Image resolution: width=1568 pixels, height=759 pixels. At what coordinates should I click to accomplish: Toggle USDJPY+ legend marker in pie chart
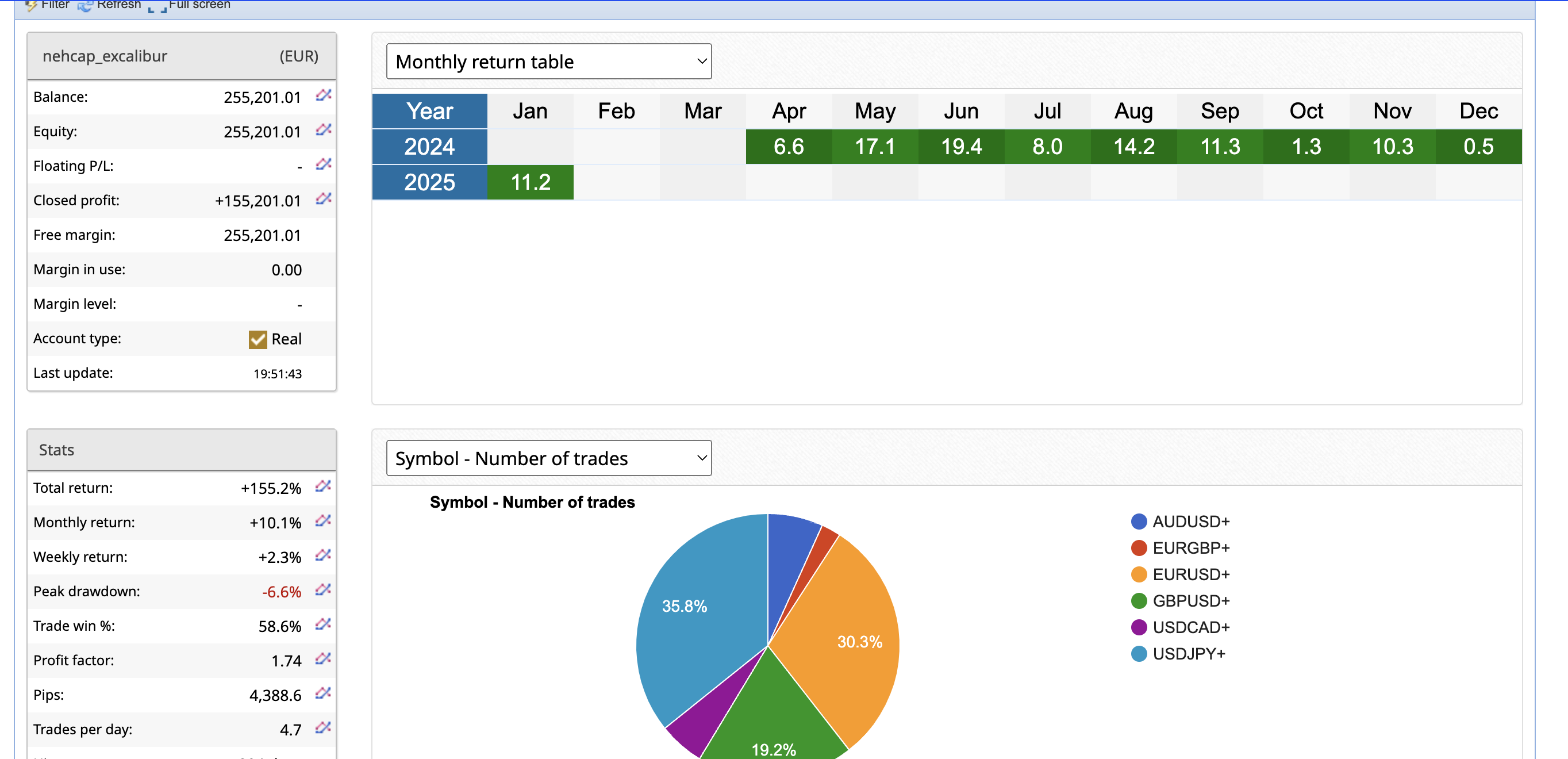click(1138, 654)
